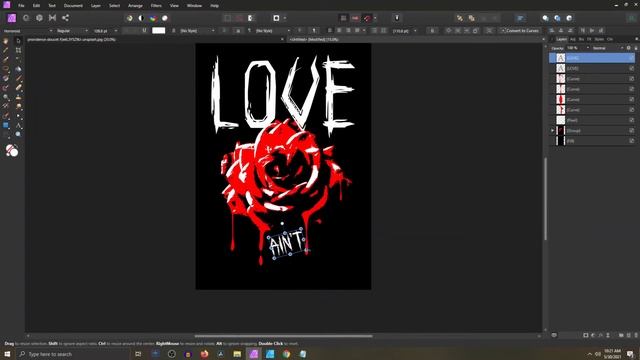The image size is (640, 360).
Task: Close the first document tab with its X
Action: click(x=282, y=40)
